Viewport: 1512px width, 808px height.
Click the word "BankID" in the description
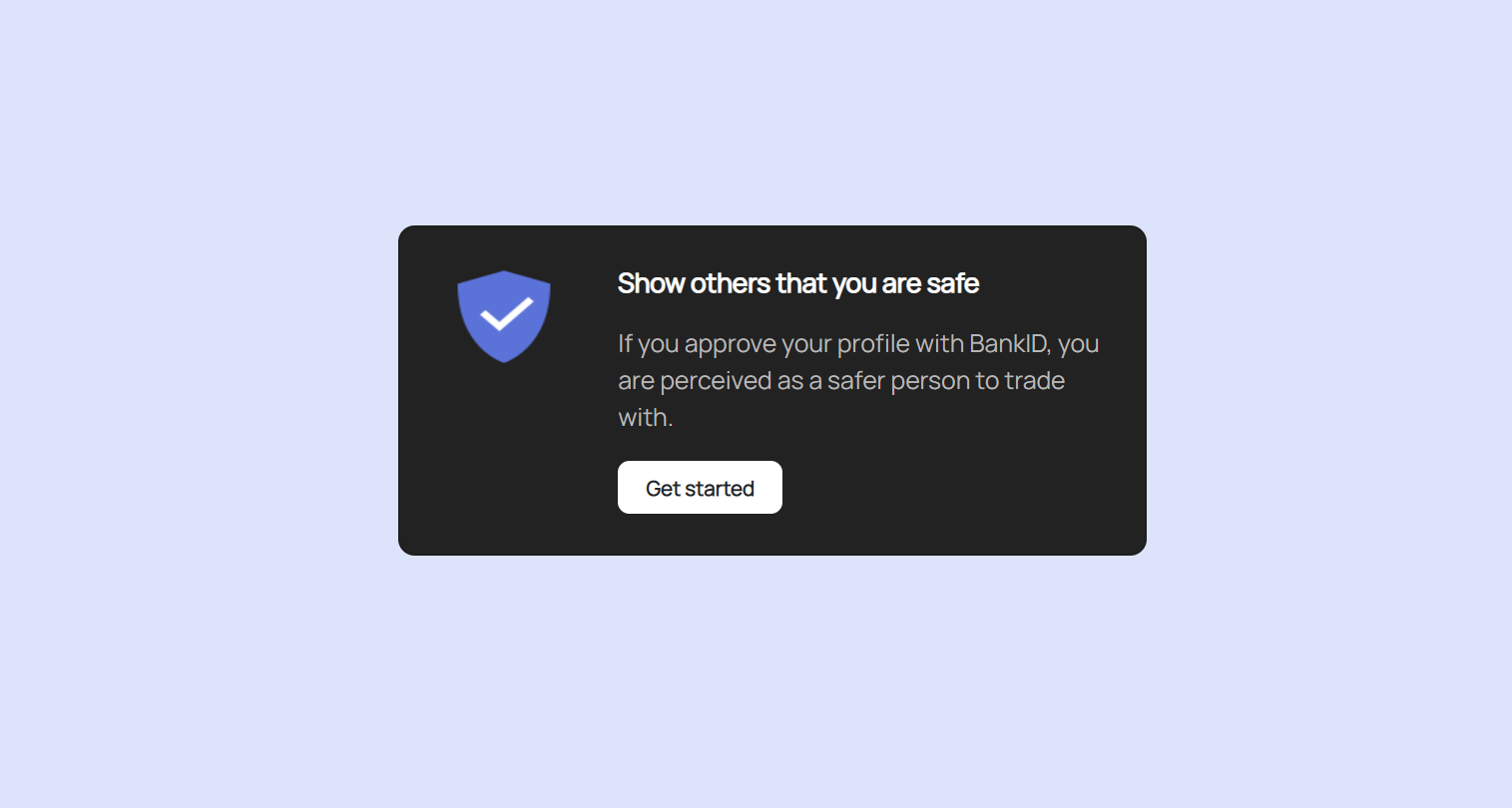1008,344
